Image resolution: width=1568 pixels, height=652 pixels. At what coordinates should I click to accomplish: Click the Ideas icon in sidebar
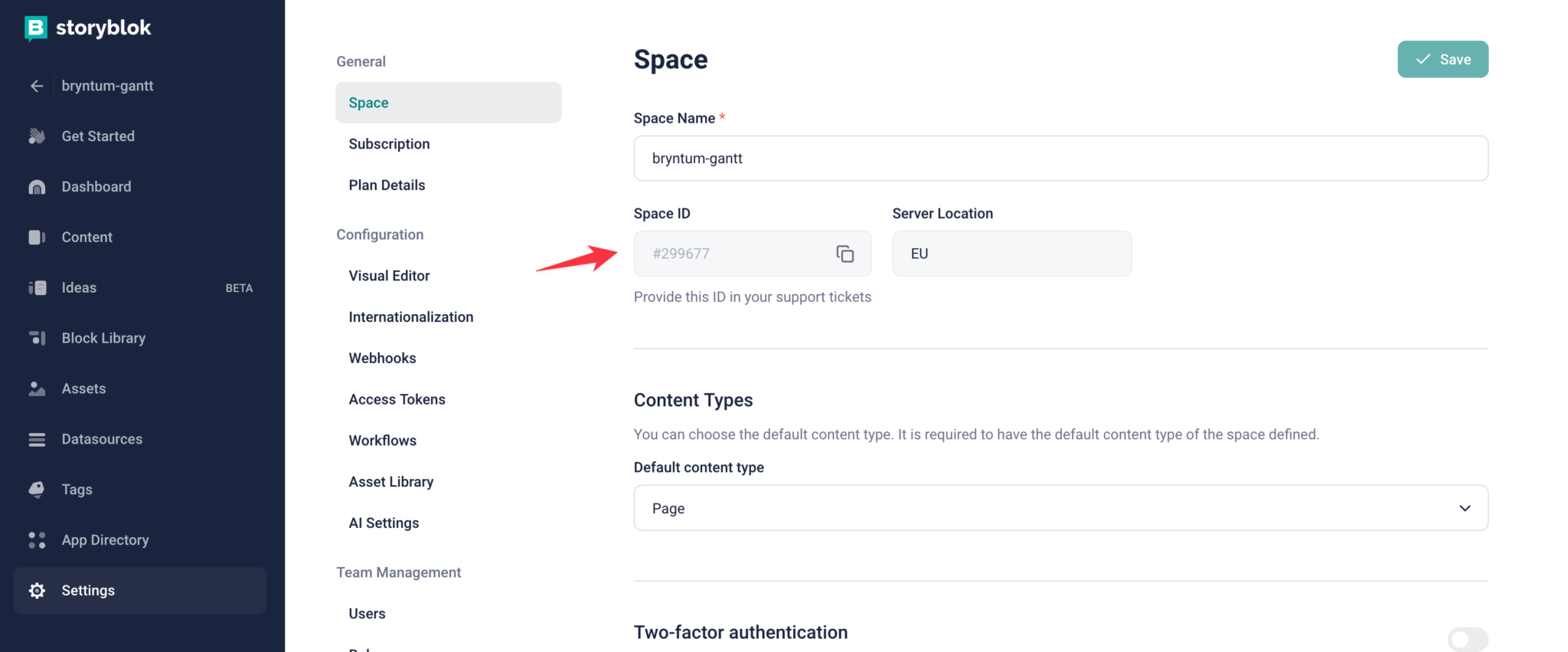37,288
